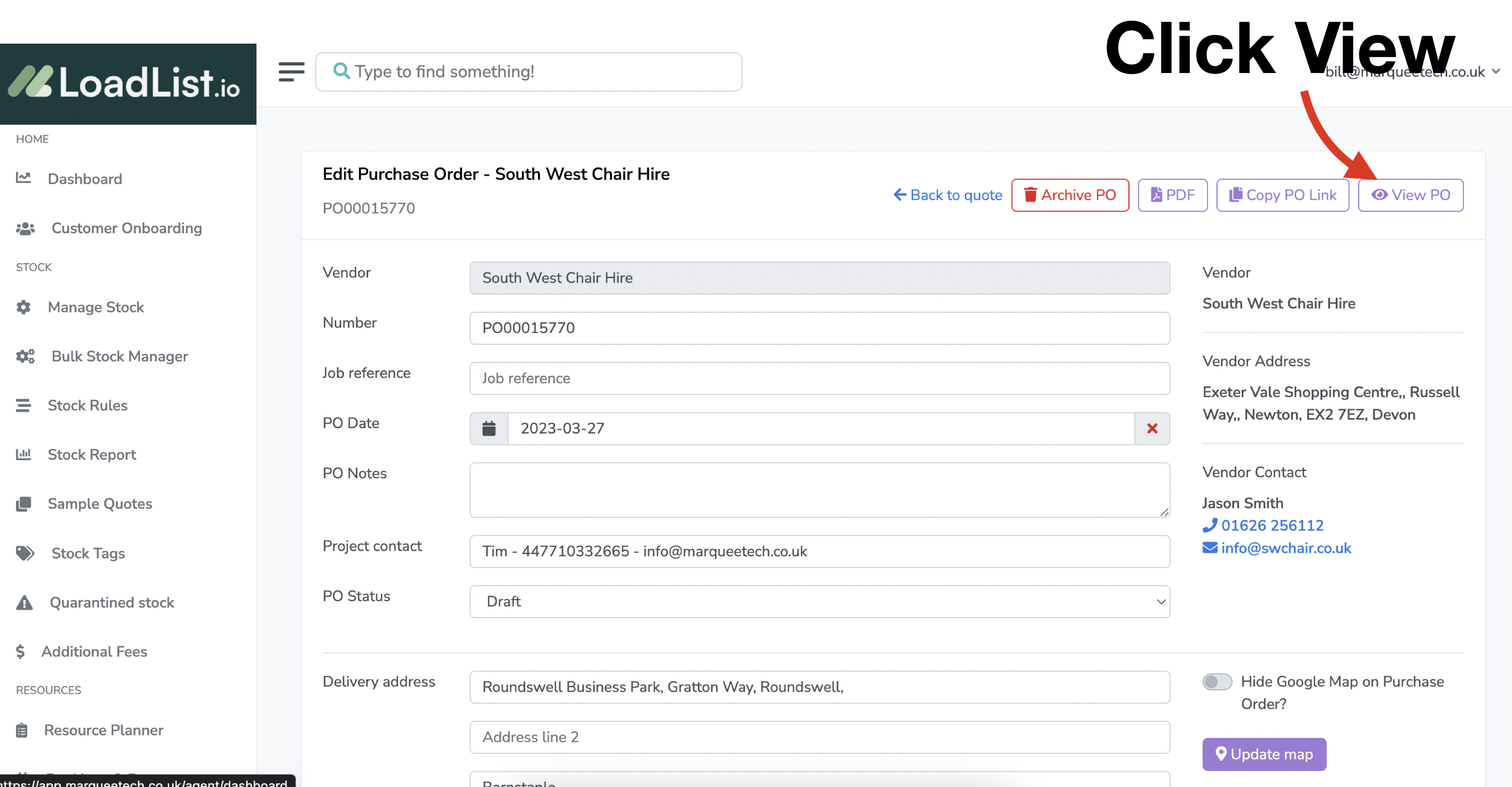
Task: Toggle the hamburger sidebar menu icon
Action: pyautogui.click(x=291, y=72)
